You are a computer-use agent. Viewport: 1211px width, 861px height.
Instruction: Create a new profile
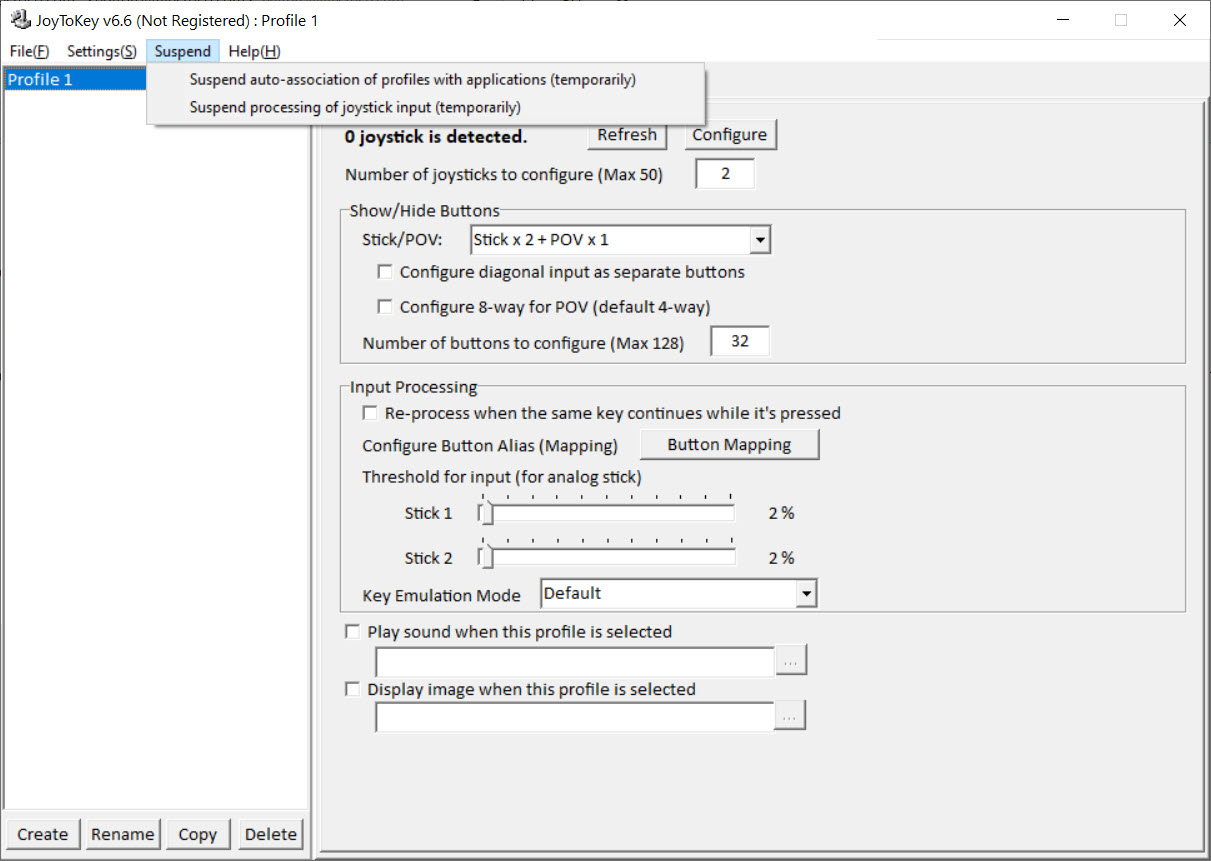(42, 834)
